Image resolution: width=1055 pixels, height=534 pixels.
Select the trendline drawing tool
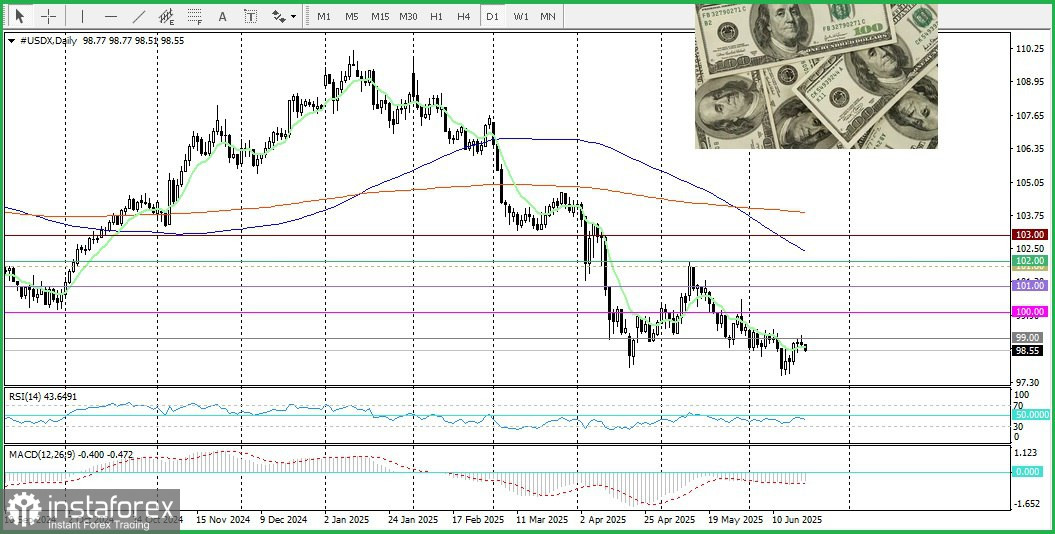[139, 16]
